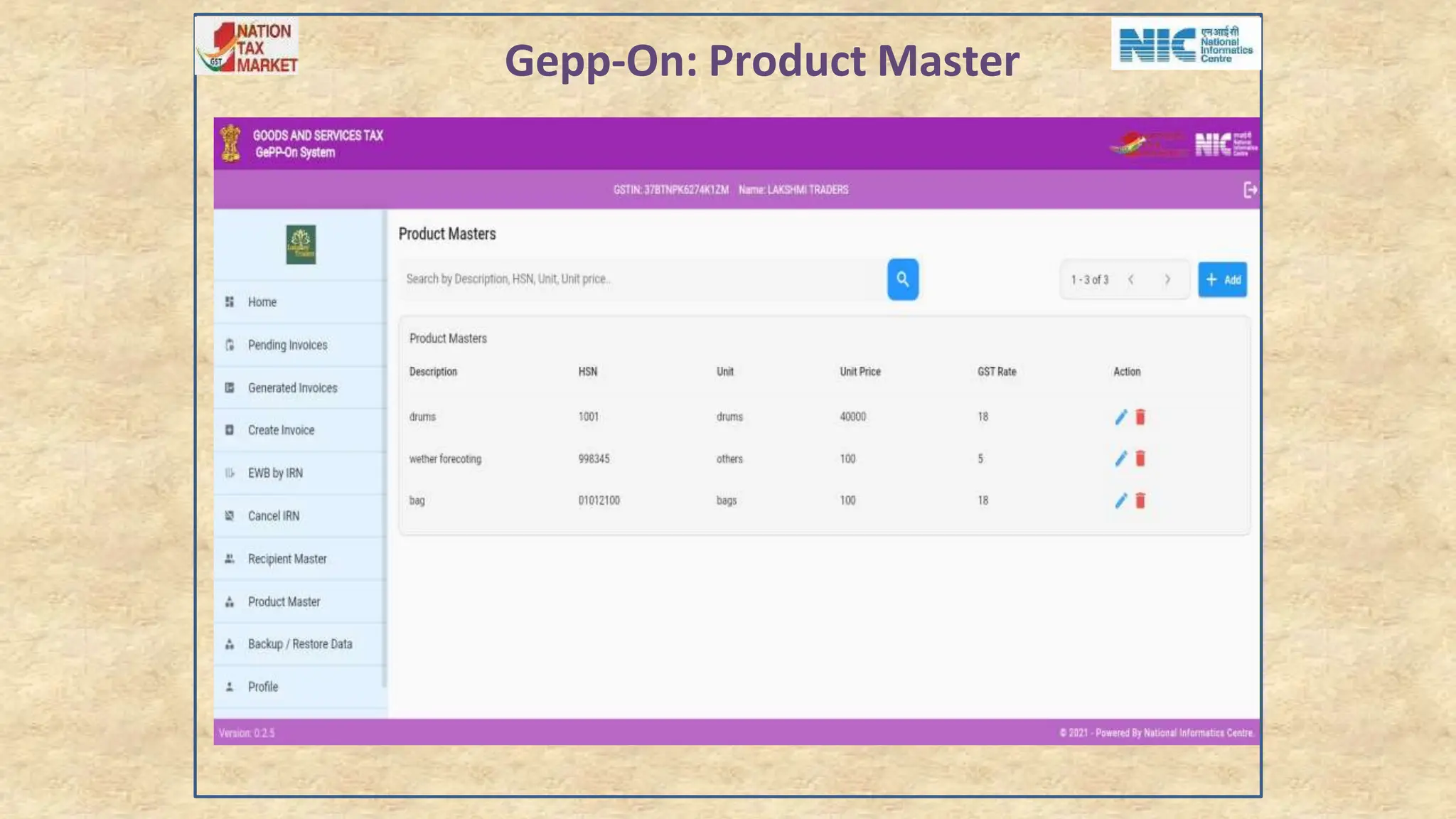Open Backup / Restore Data
1456x819 pixels.
tap(300, 644)
